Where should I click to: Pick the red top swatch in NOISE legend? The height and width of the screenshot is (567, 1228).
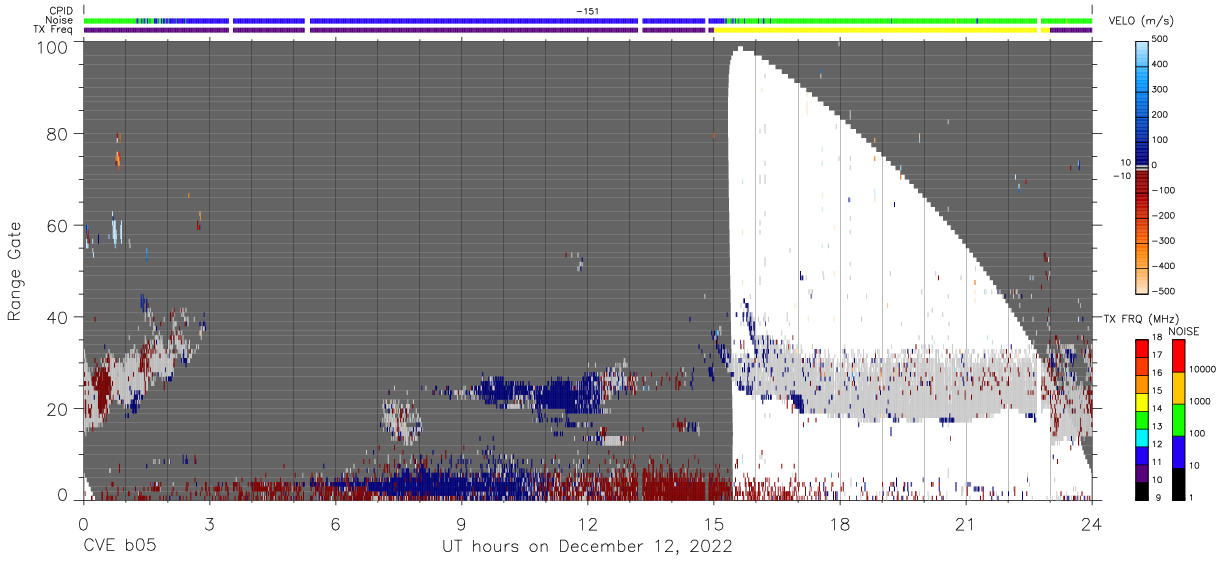(x=1178, y=356)
